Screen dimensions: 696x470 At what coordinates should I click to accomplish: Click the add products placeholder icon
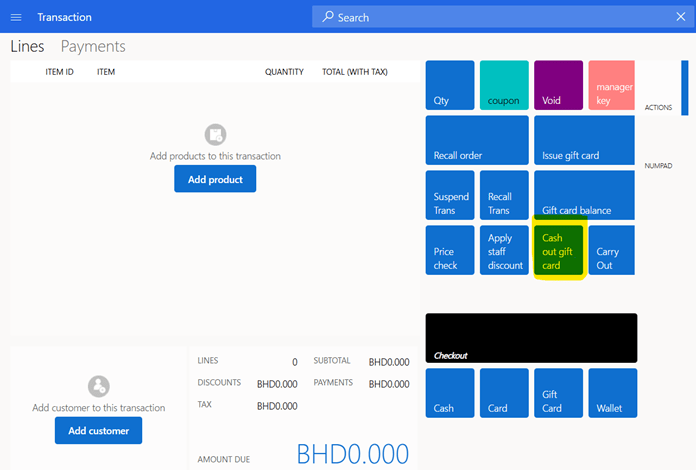click(x=215, y=134)
